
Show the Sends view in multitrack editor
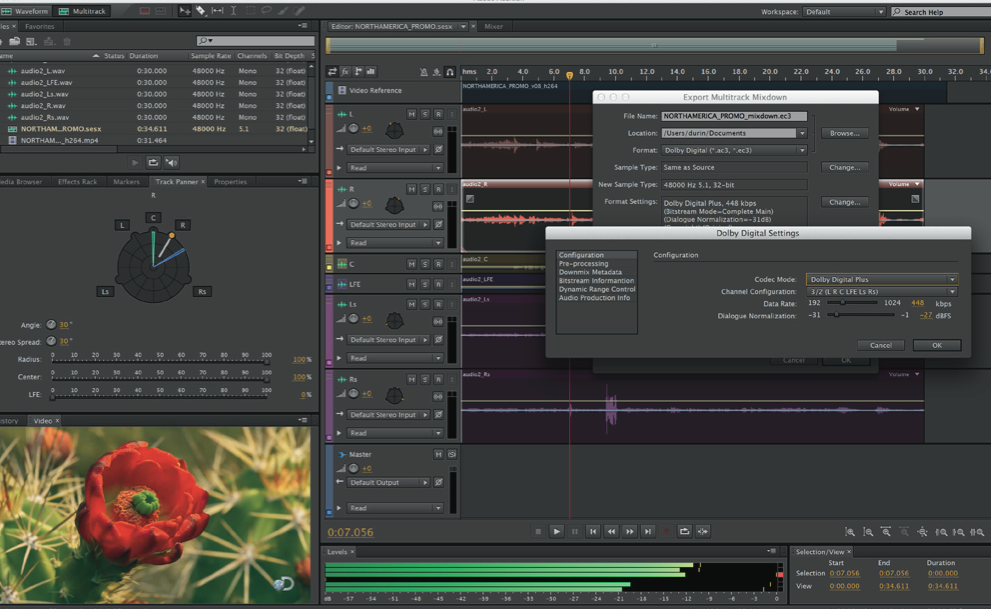click(x=358, y=71)
